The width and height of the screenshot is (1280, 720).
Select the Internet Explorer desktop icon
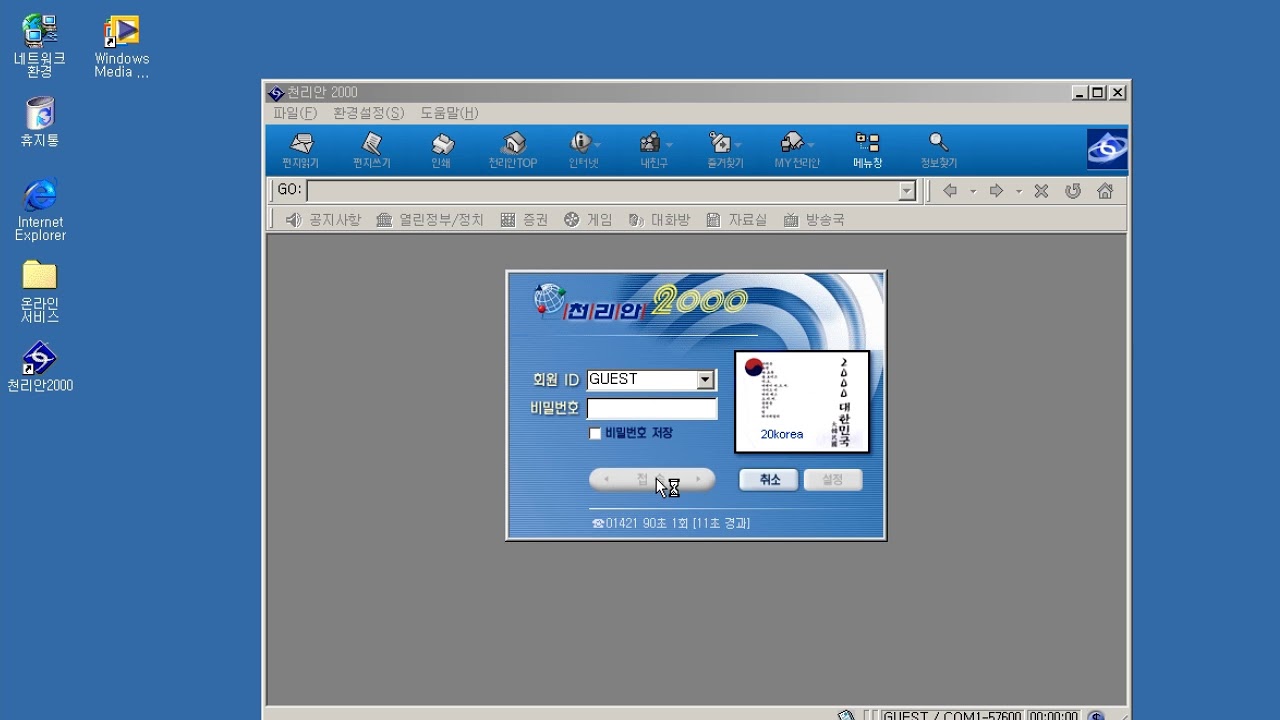pos(40,210)
